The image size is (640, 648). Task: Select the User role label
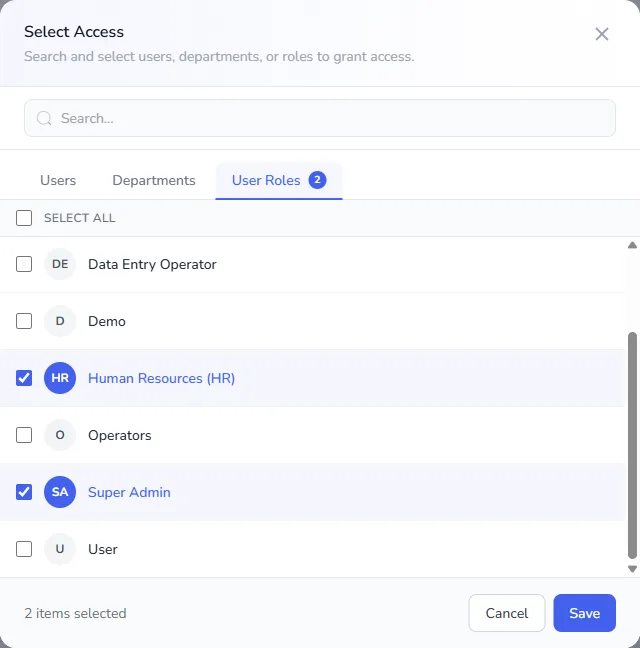point(103,550)
